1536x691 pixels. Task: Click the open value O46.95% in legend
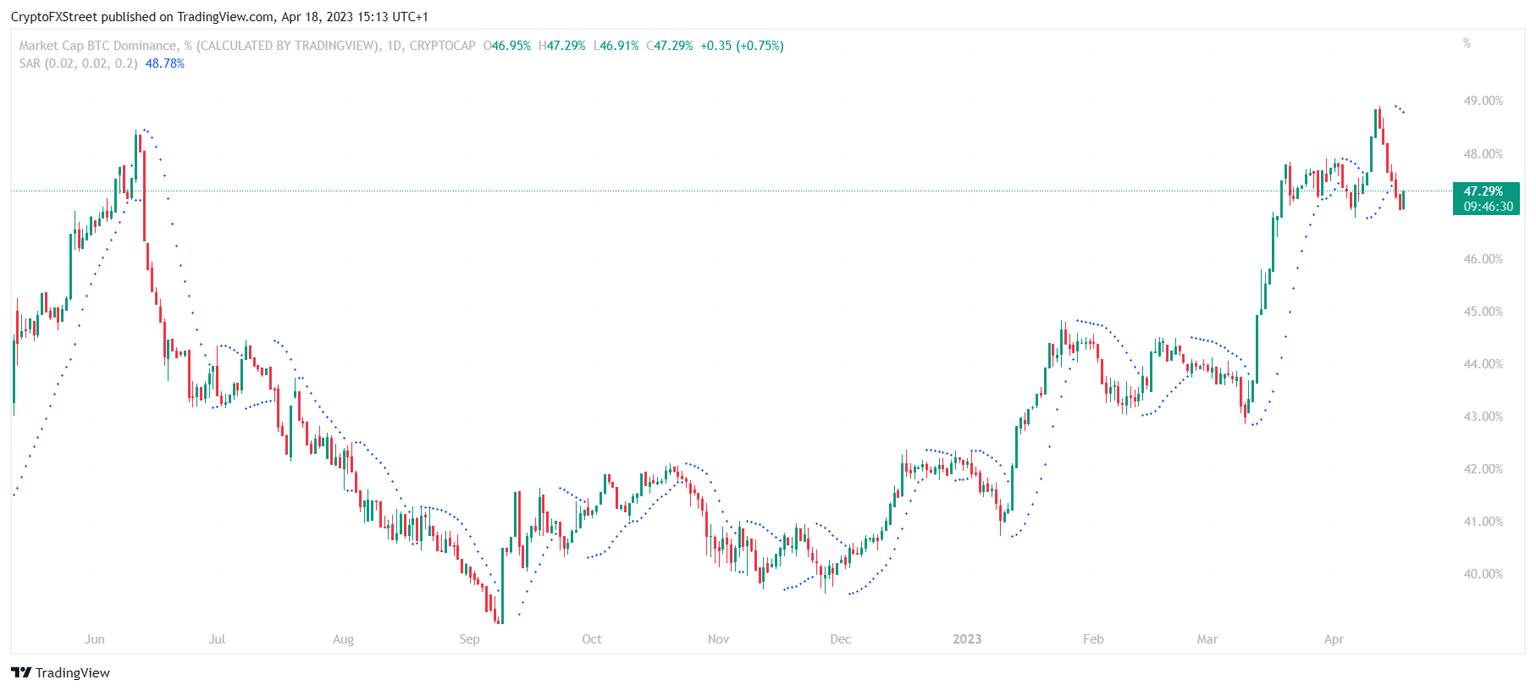click(x=508, y=46)
